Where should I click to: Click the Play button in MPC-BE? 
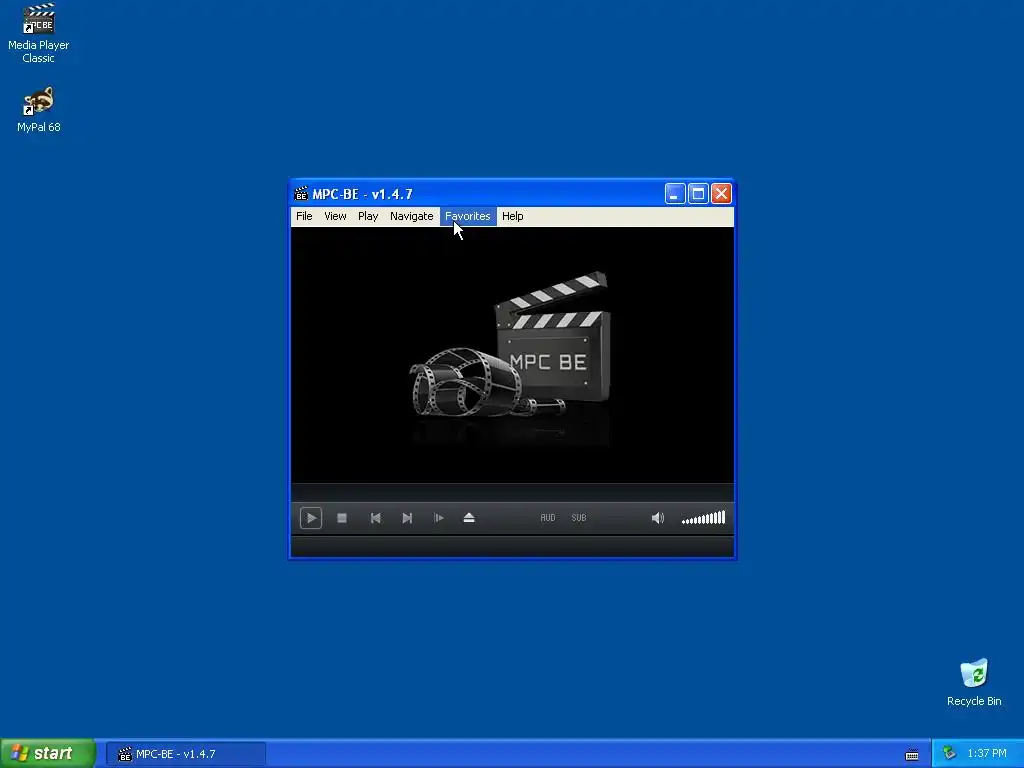[x=311, y=518]
